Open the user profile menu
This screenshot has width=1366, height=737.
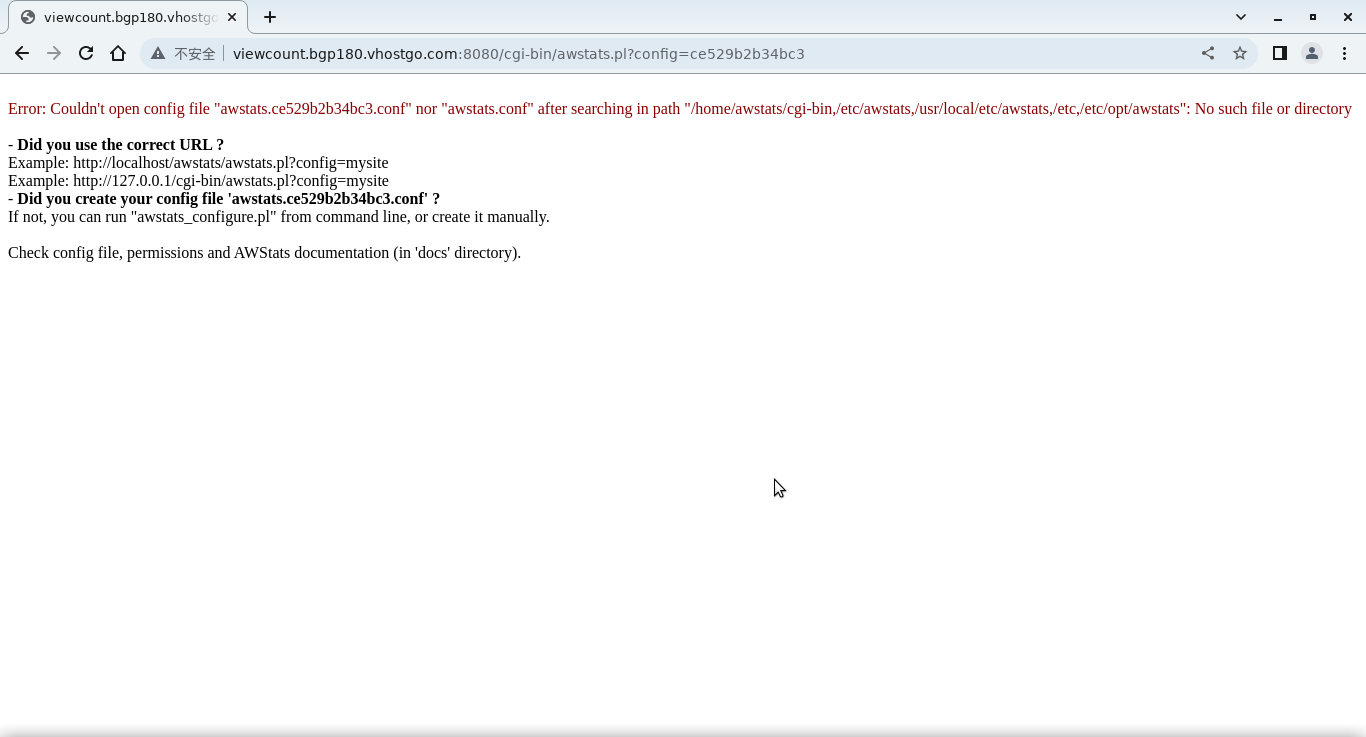[1312, 54]
